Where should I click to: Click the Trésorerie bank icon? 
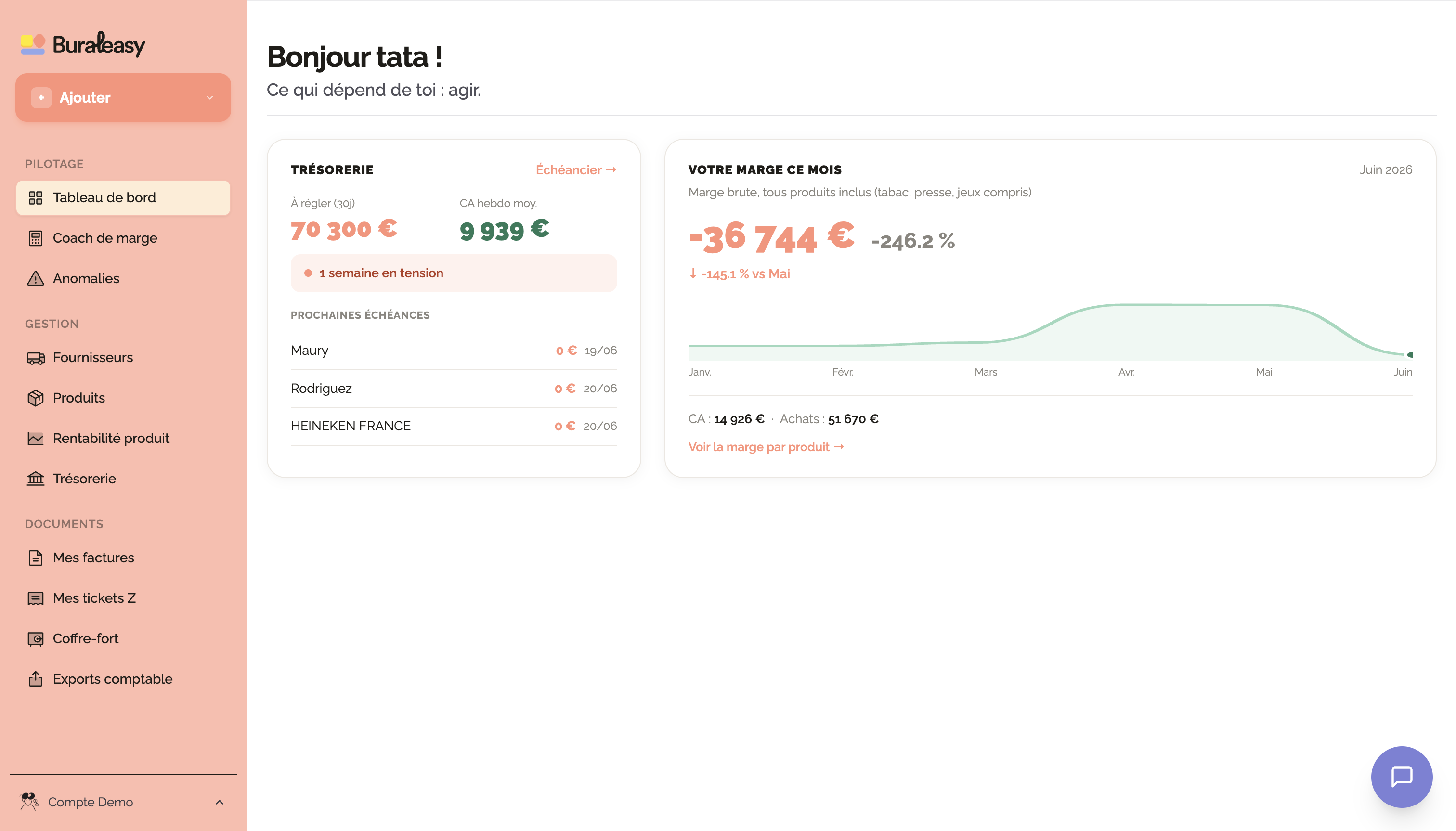[x=35, y=478]
